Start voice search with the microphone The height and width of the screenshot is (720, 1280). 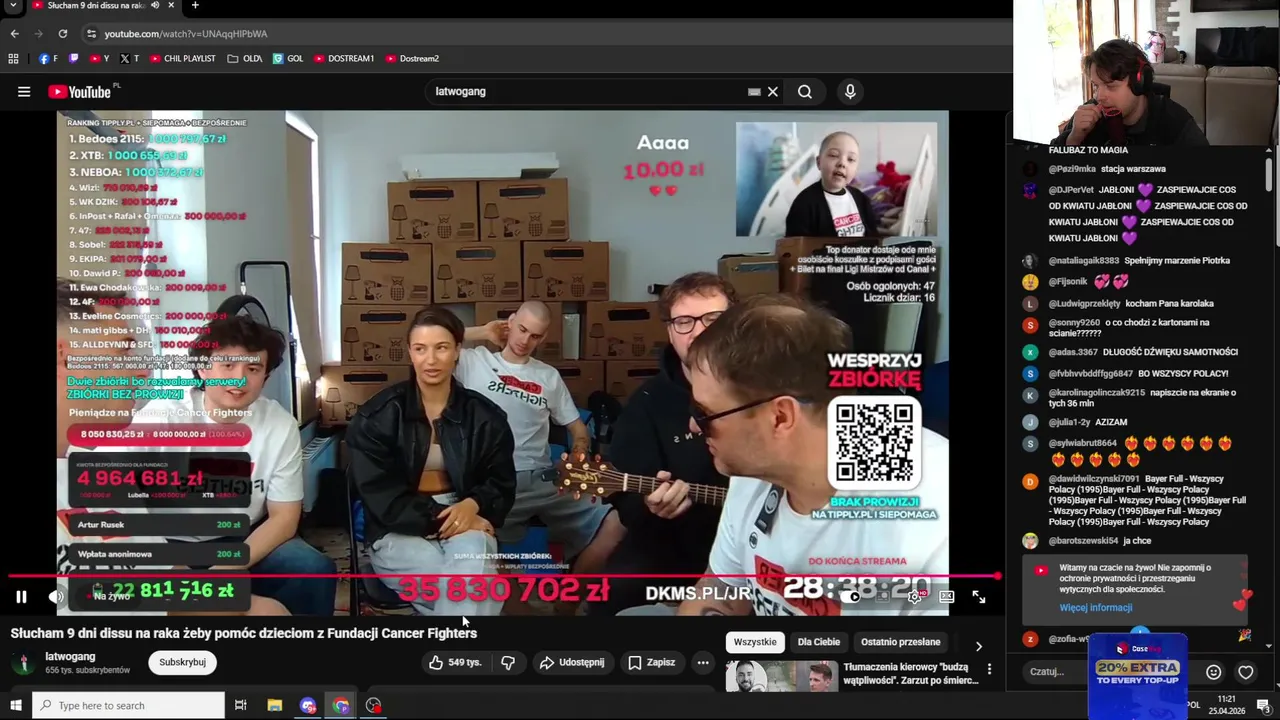point(850,92)
